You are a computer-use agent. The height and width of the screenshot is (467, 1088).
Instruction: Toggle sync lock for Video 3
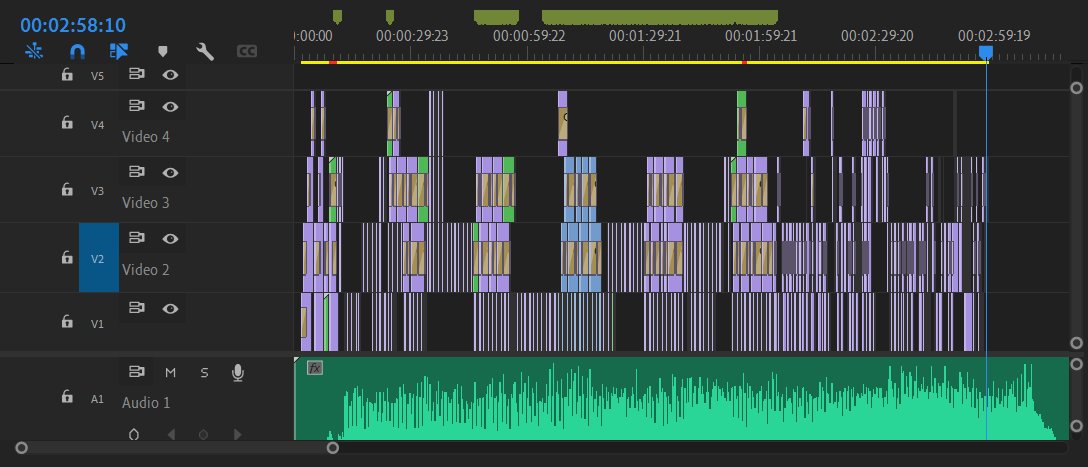pos(137,172)
